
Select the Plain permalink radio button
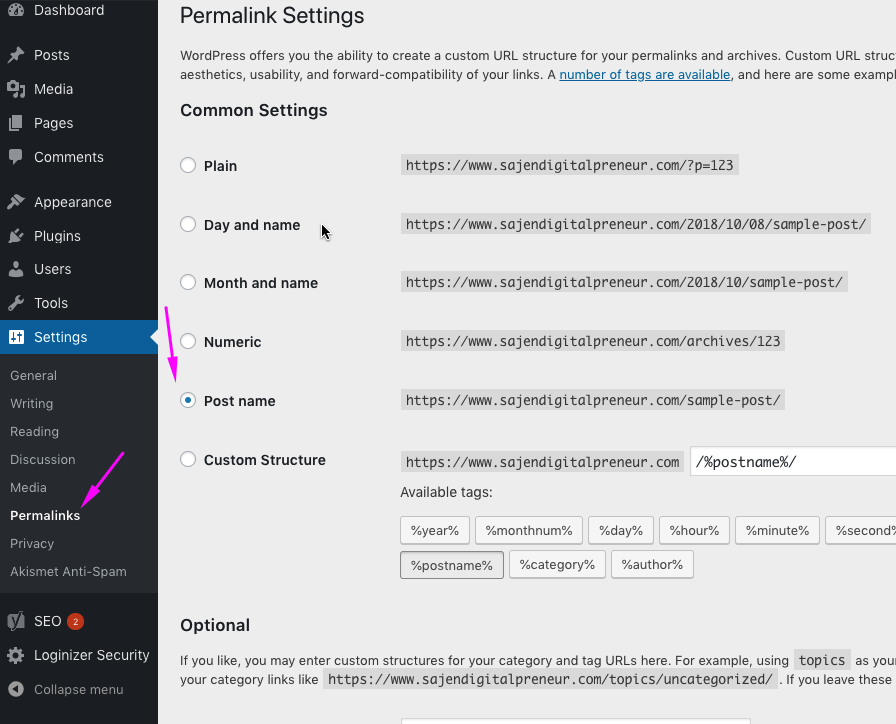pyautogui.click(x=188, y=166)
